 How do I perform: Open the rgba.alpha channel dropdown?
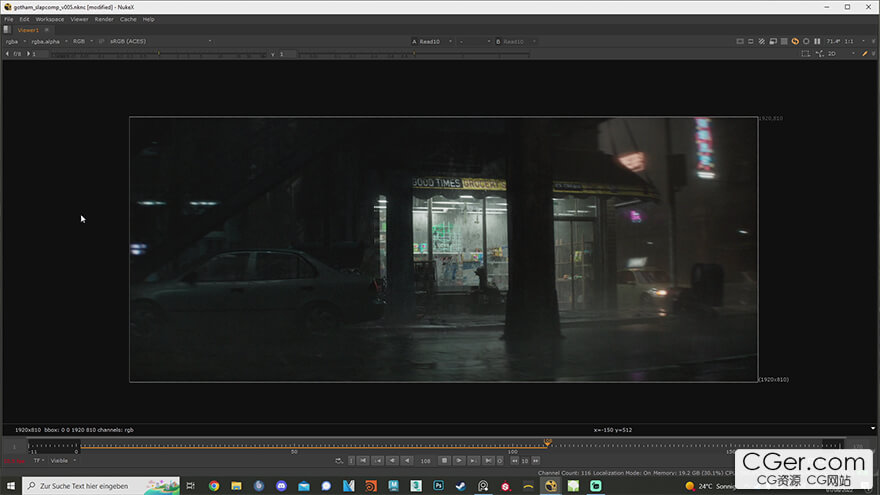(49, 41)
